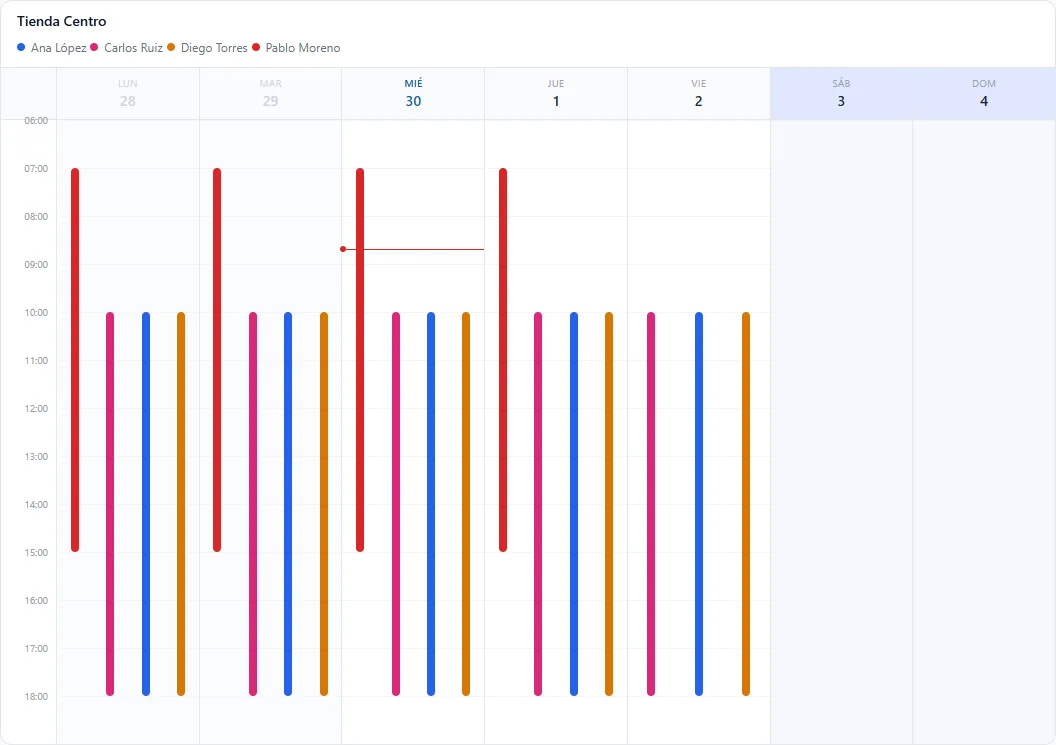Click the Tienda Centro title
1056x745 pixels.
[x=61, y=22]
